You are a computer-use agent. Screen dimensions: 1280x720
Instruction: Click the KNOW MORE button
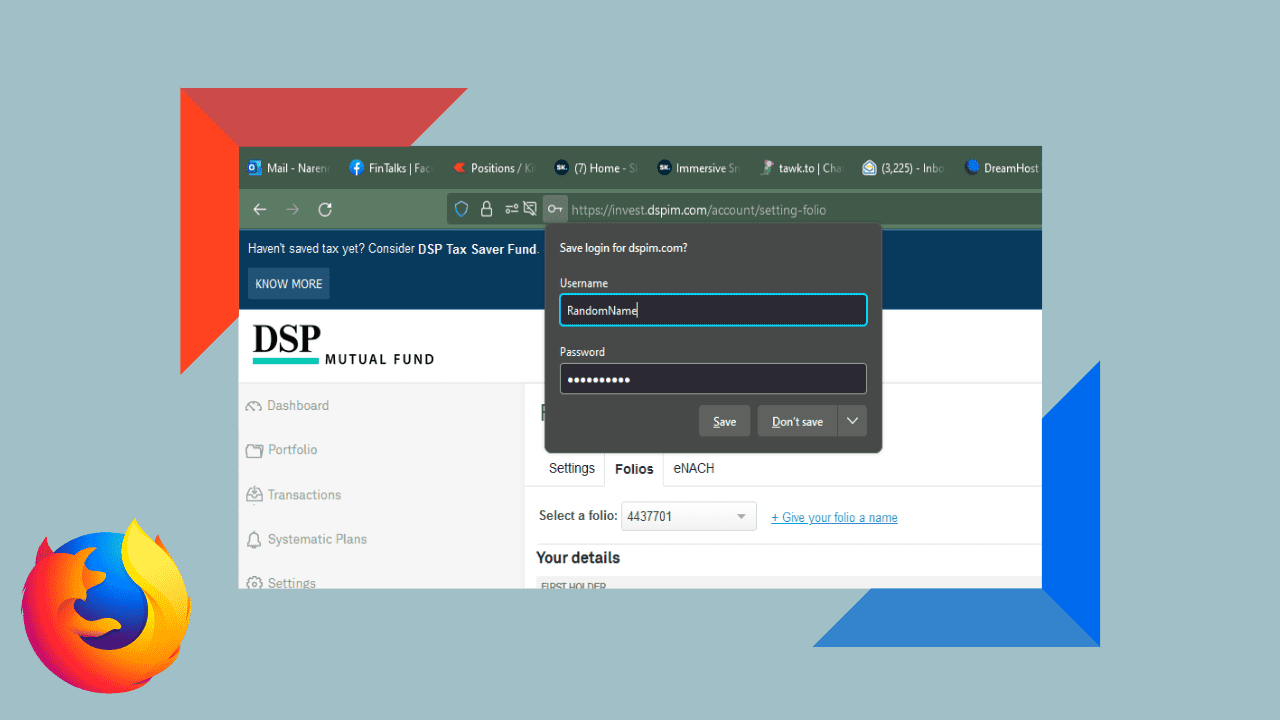288,284
